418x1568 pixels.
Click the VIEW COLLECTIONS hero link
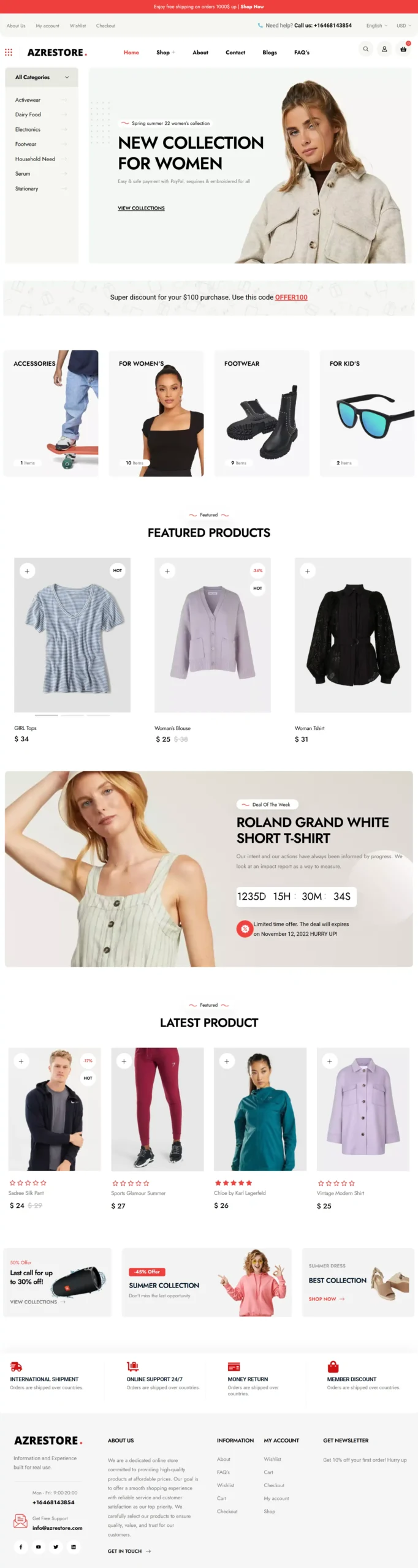[x=141, y=208]
